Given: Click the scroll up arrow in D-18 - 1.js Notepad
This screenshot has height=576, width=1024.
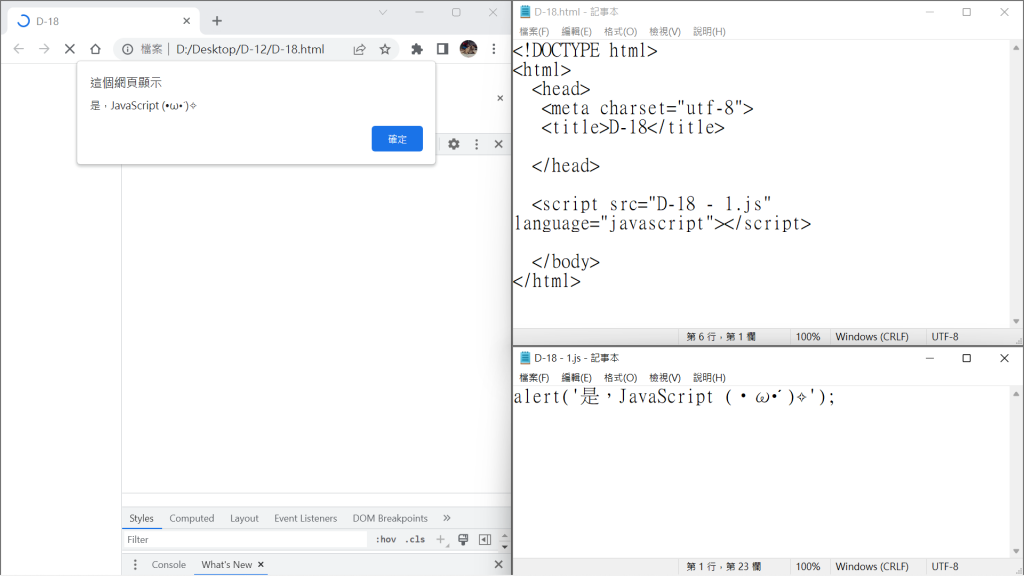Looking at the screenshot, I should tap(1016, 394).
